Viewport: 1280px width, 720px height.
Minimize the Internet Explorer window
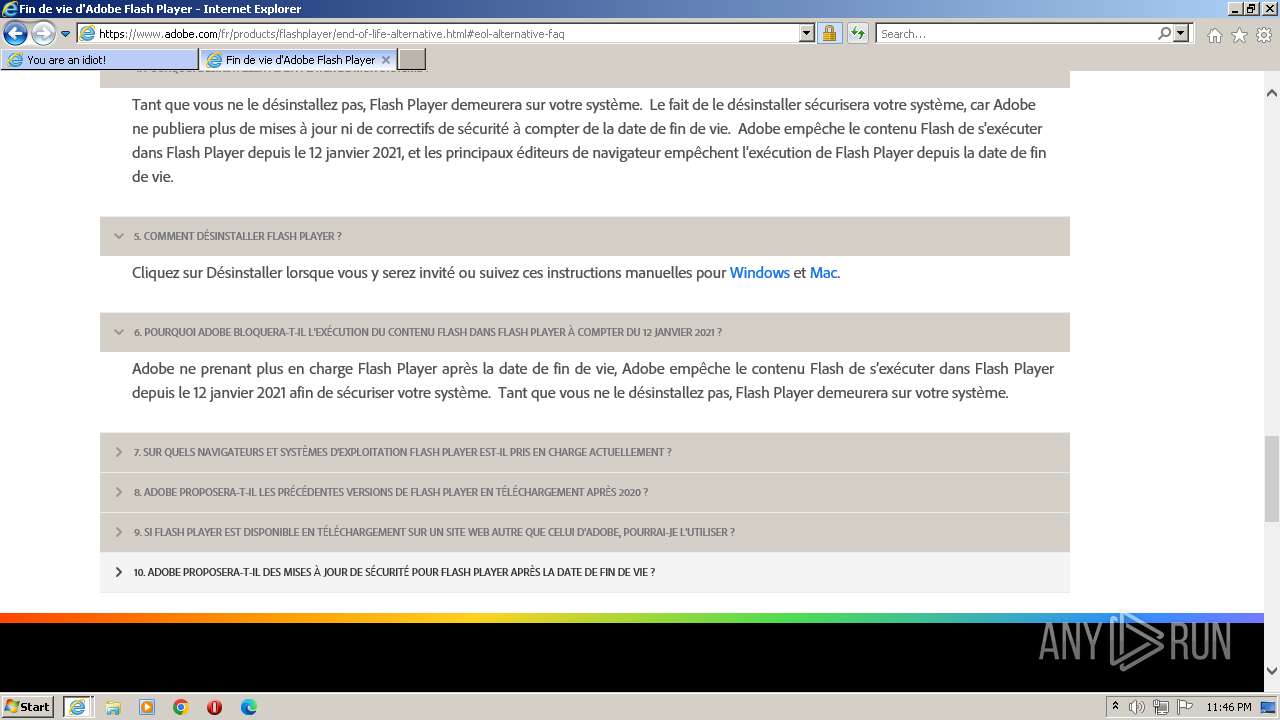click(1234, 9)
